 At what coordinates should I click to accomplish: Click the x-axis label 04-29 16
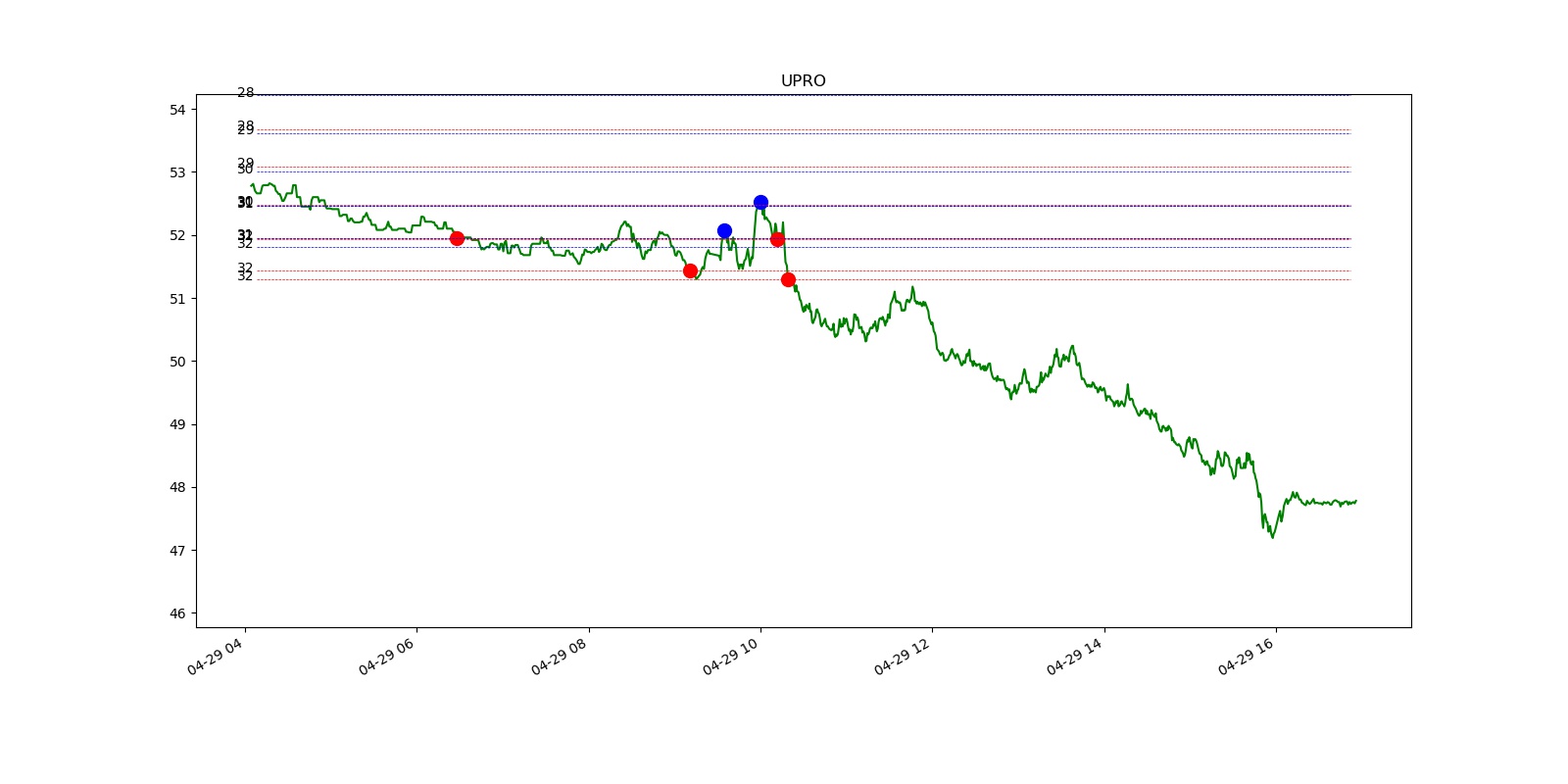point(1247,656)
